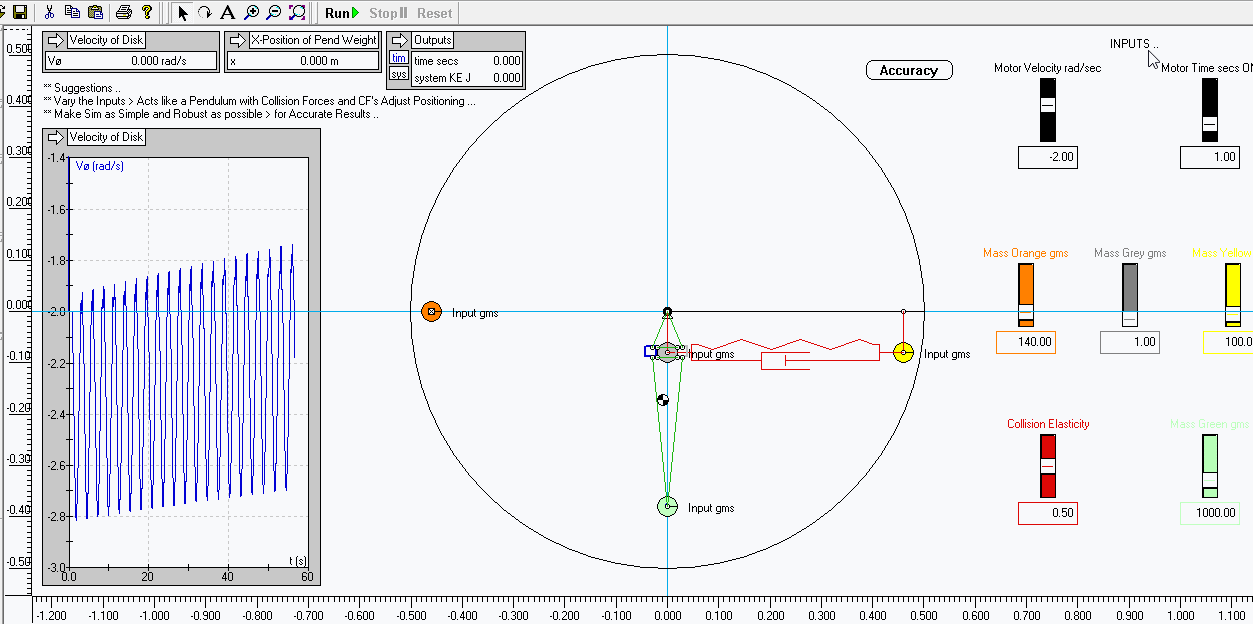Select the Rotate tool
Image resolution: width=1253 pixels, height=624 pixels.
pyautogui.click(x=205, y=13)
